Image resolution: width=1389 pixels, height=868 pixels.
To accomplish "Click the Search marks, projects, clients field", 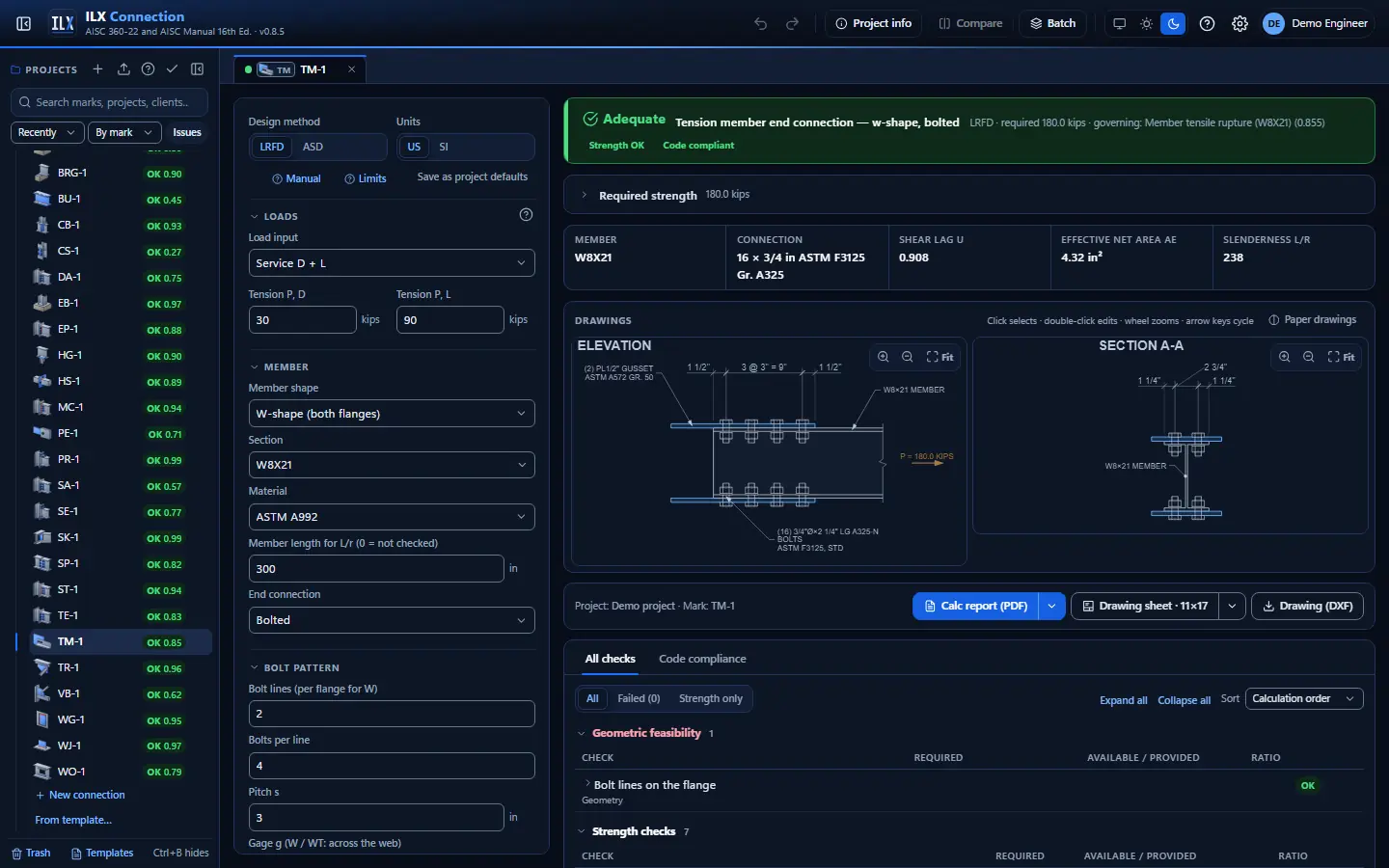I will pos(110,101).
